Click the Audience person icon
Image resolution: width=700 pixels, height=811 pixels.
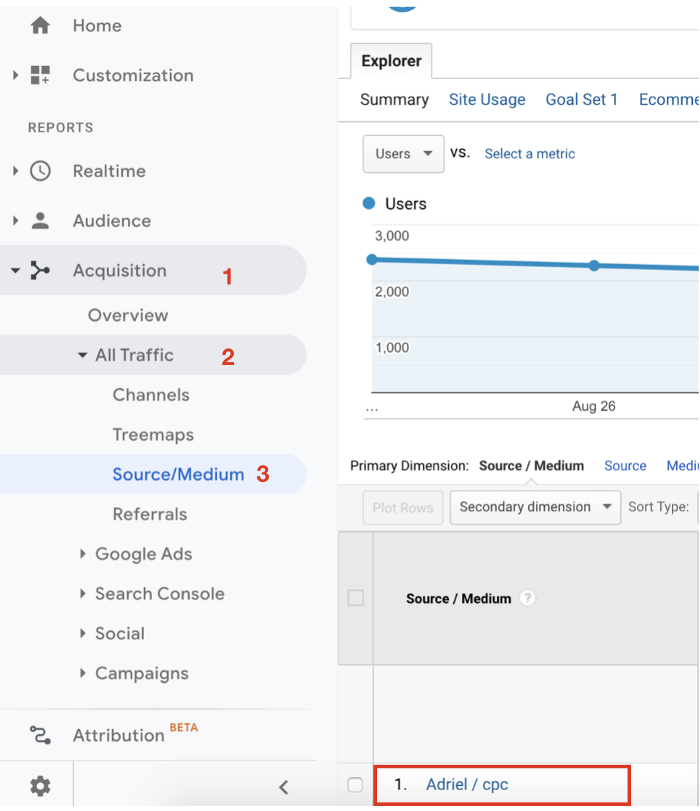tap(40, 221)
